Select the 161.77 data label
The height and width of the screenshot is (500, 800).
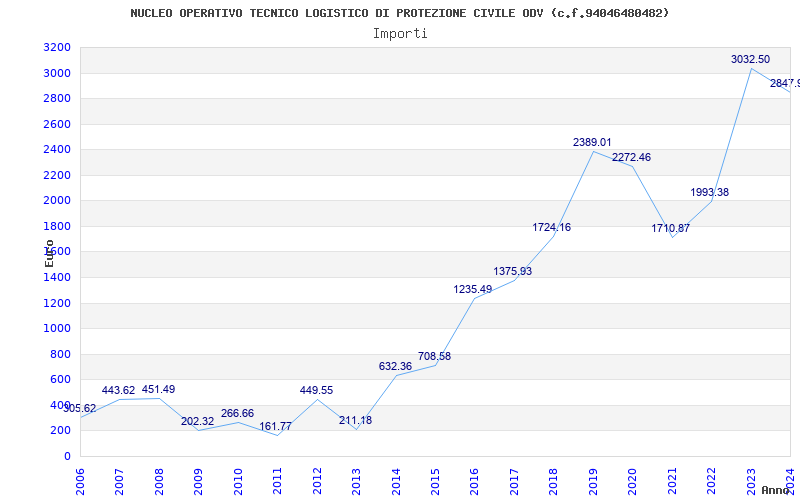275,427
